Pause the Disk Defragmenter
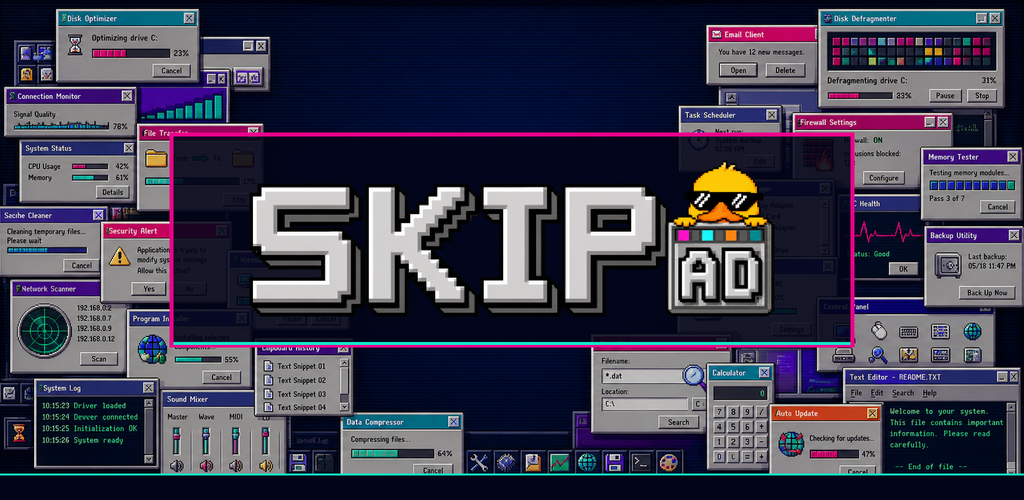This screenshot has height=500, width=1024. point(945,96)
